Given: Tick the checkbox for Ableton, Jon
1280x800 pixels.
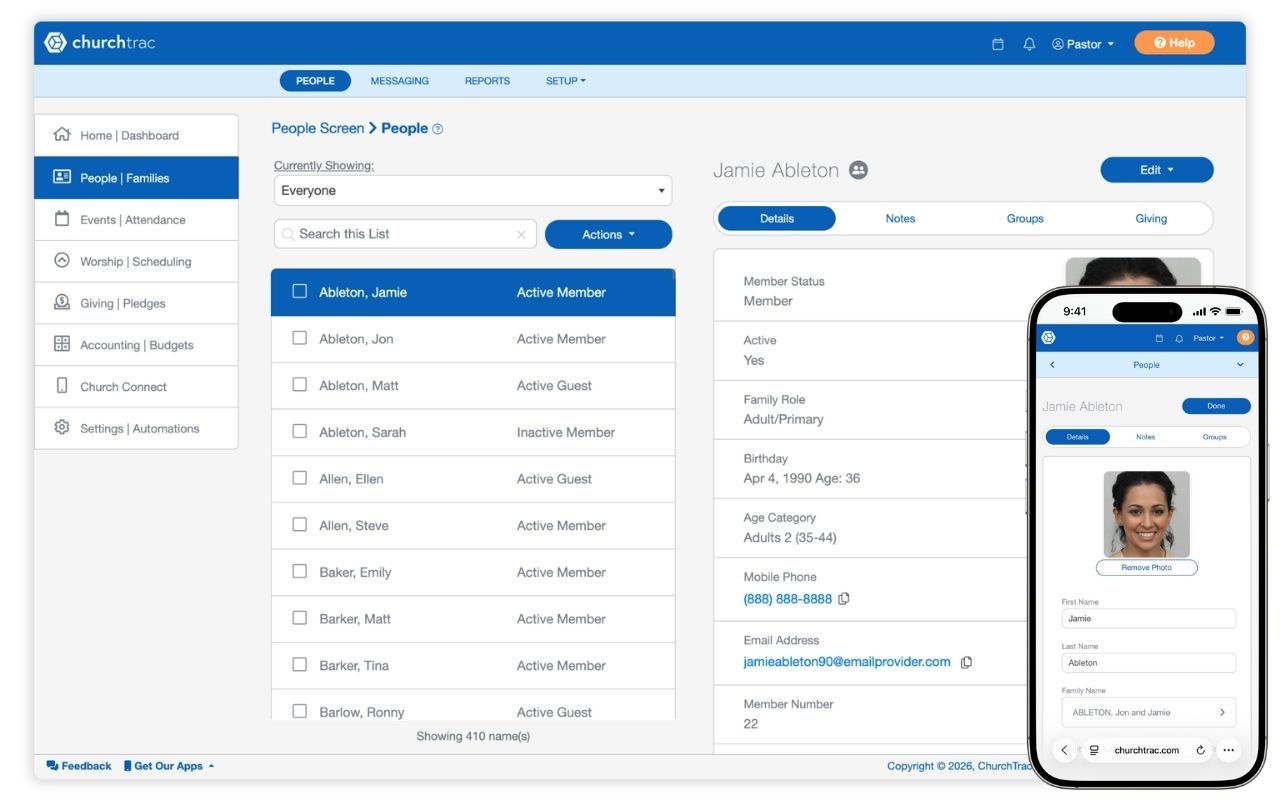Looking at the screenshot, I should (x=299, y=338).
